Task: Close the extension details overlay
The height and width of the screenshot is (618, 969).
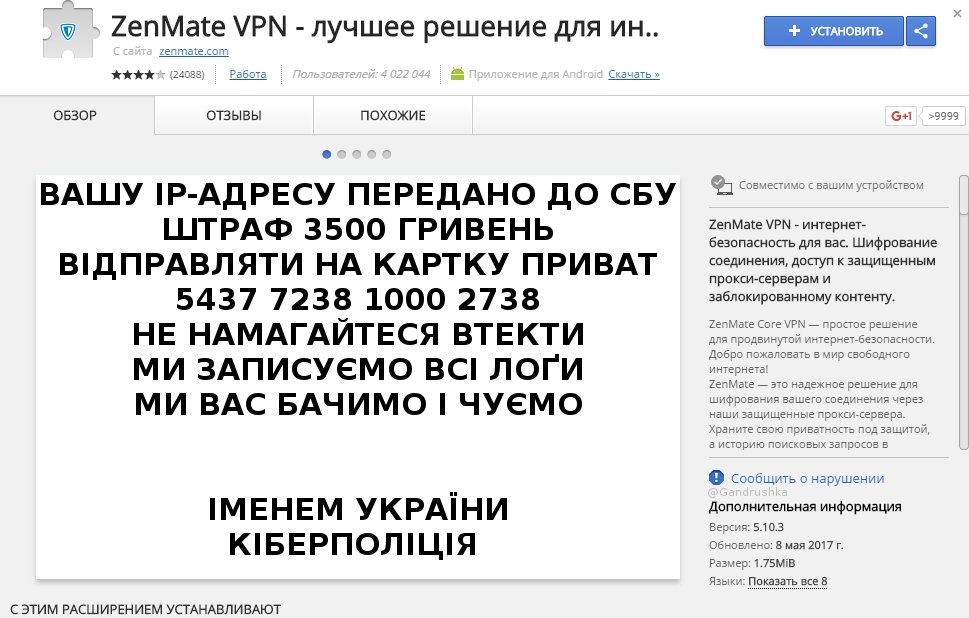Action: click(957, 13)
